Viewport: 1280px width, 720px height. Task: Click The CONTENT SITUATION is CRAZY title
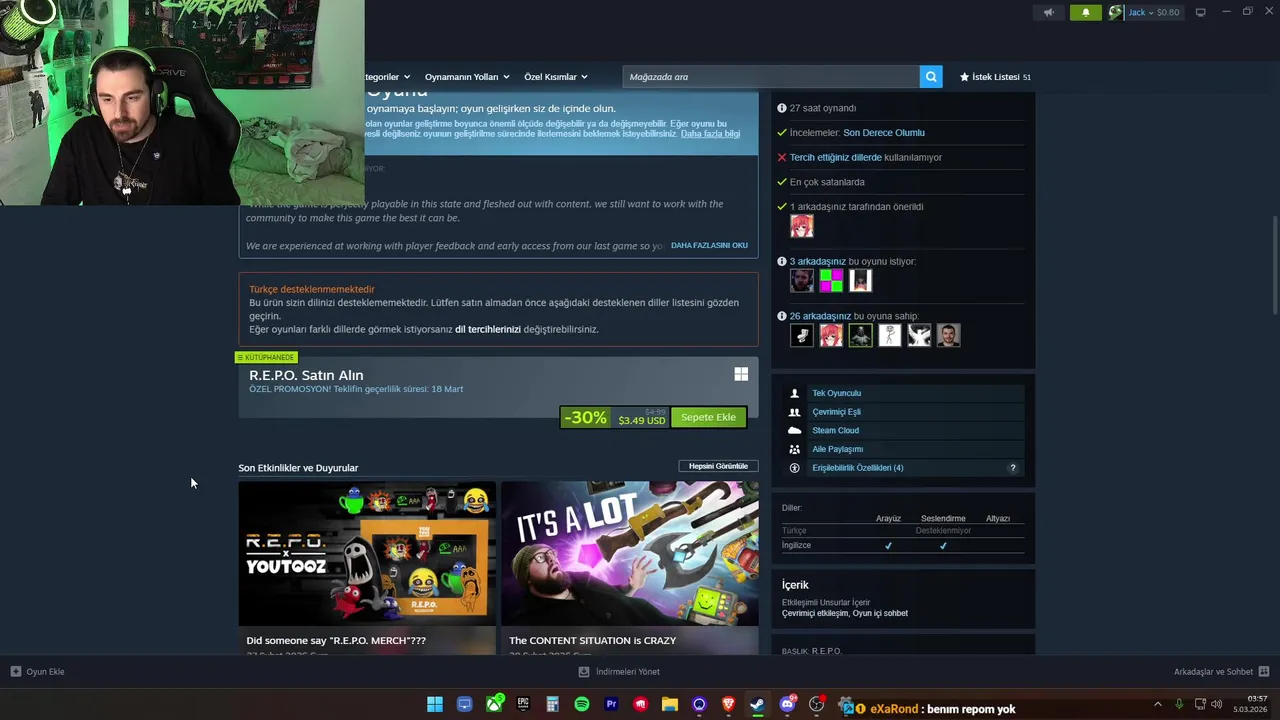tap(592, 641)
